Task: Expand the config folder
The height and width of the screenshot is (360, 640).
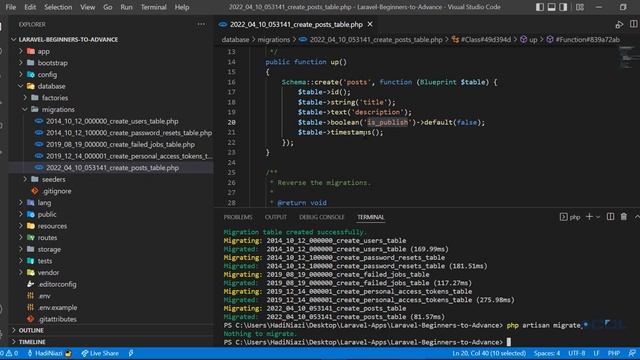Action: point(21,74)
